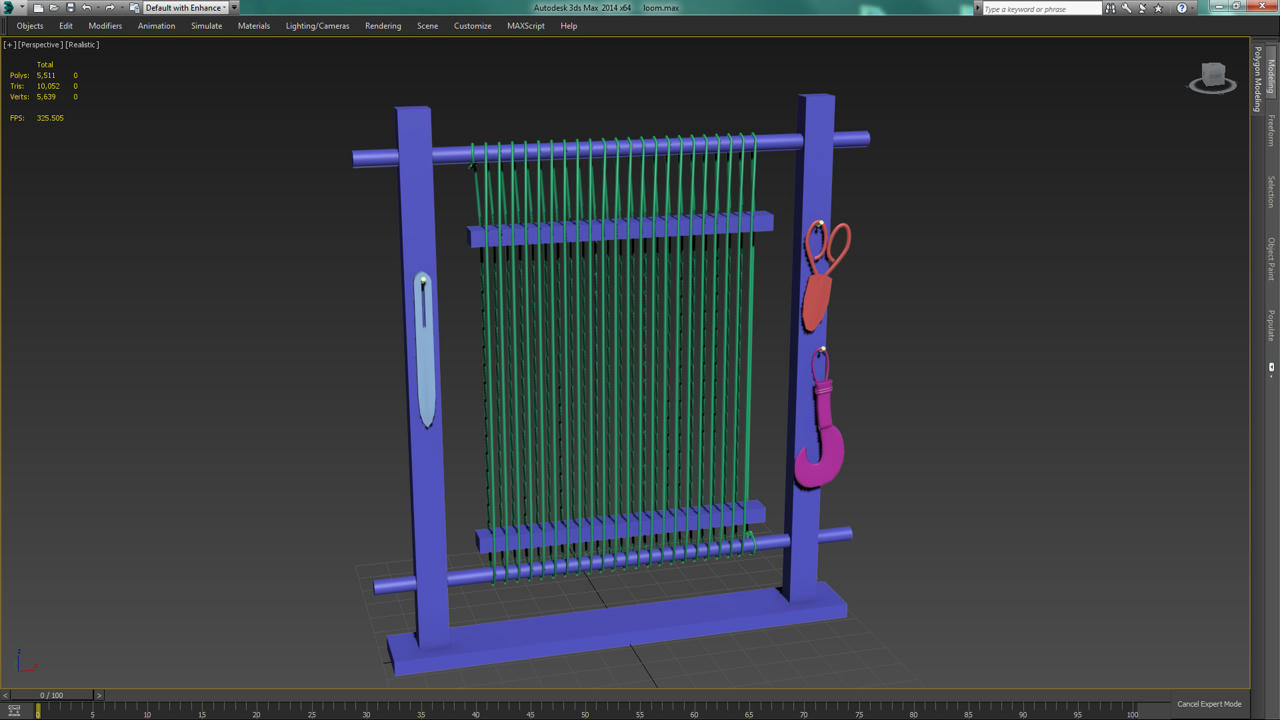Expand the quick access toolbar customize arrow
This screenshot has height=720, width=1280.
coord(235,8)
